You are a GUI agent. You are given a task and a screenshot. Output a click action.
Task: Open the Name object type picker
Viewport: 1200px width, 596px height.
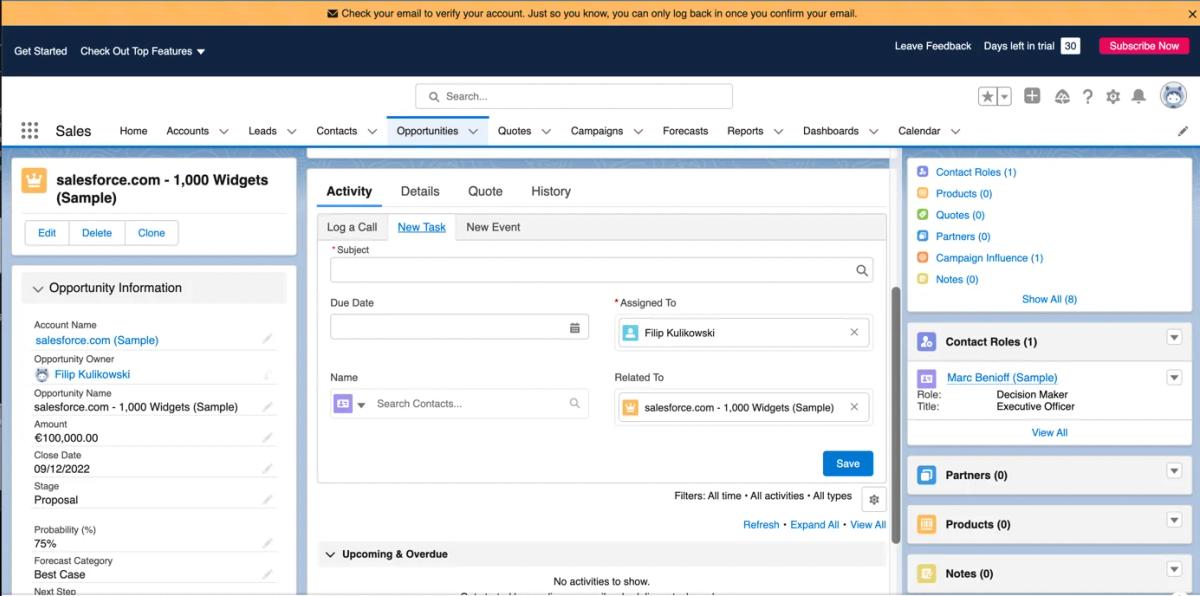349,404
